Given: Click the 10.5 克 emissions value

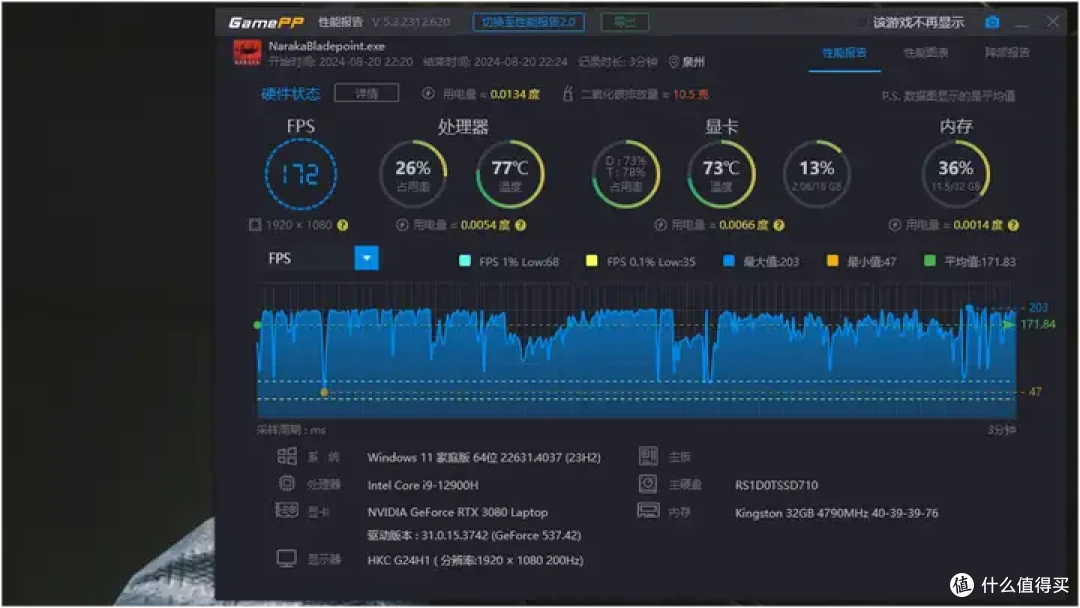Looking at the screenshot, I should pyautogui.click(x=690, y=94).
